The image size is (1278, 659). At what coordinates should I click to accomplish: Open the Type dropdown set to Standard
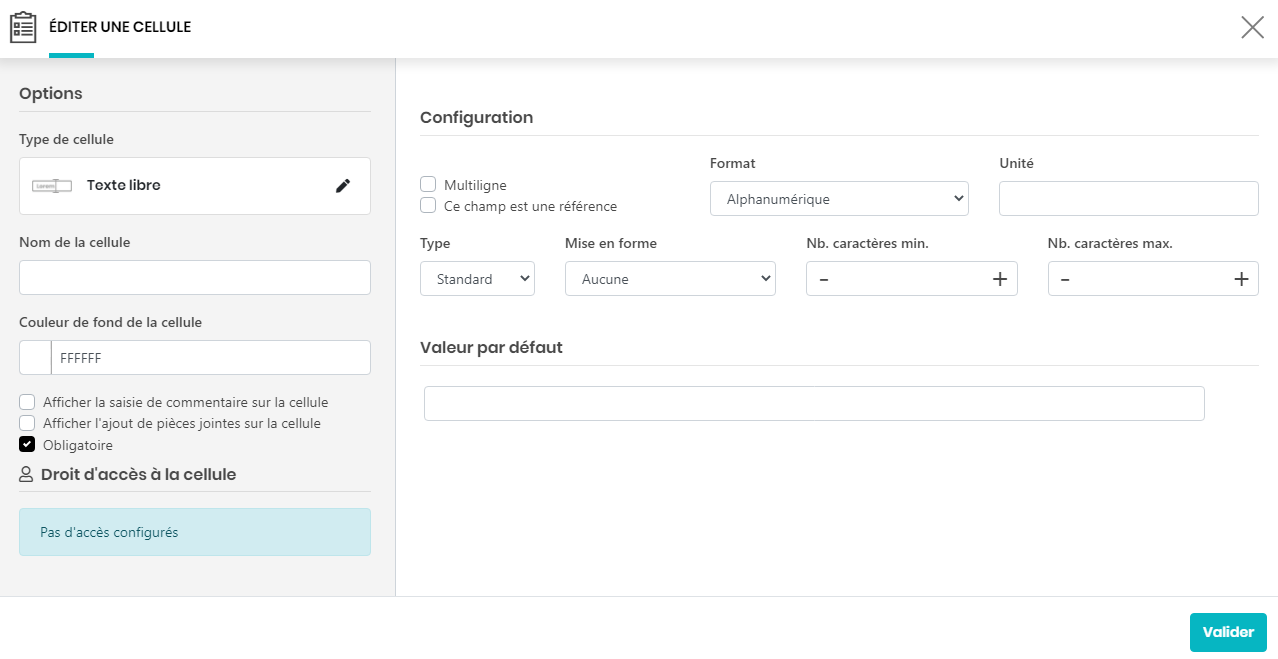[477, 279]
